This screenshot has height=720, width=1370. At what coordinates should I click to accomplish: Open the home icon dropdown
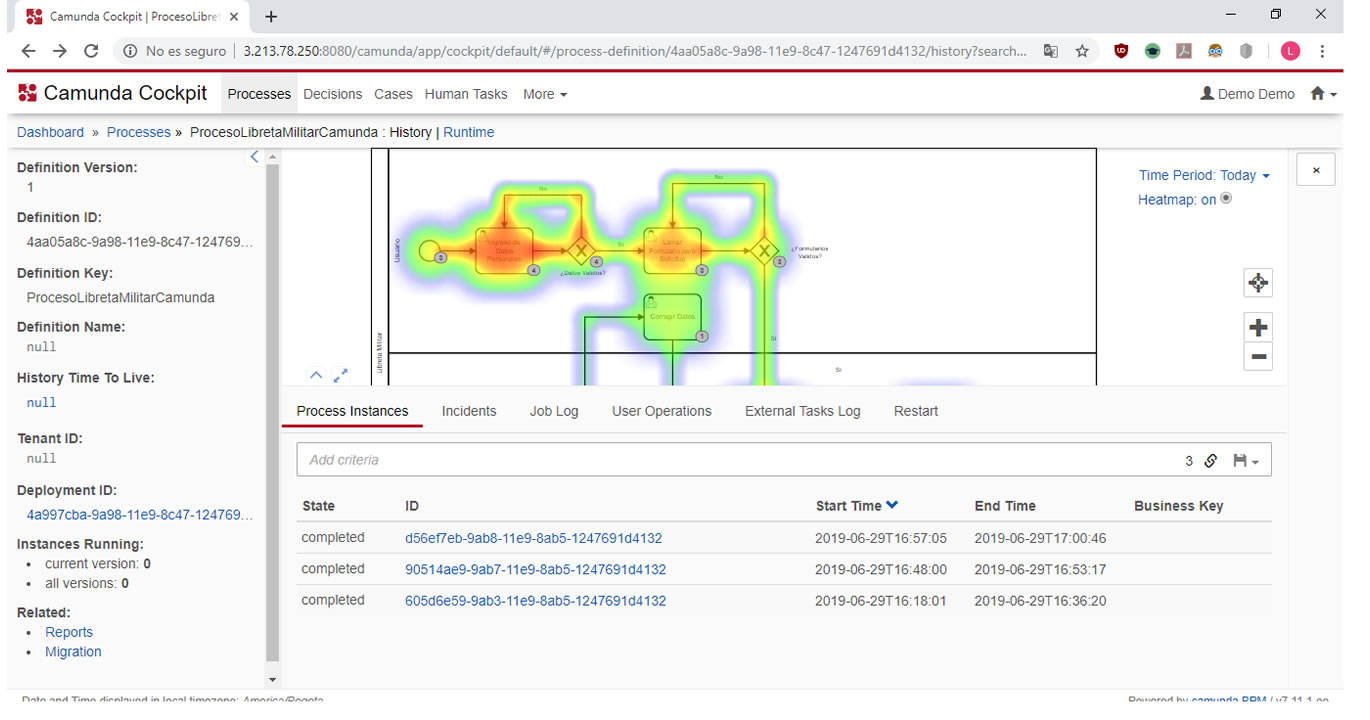coord(1323,93)
